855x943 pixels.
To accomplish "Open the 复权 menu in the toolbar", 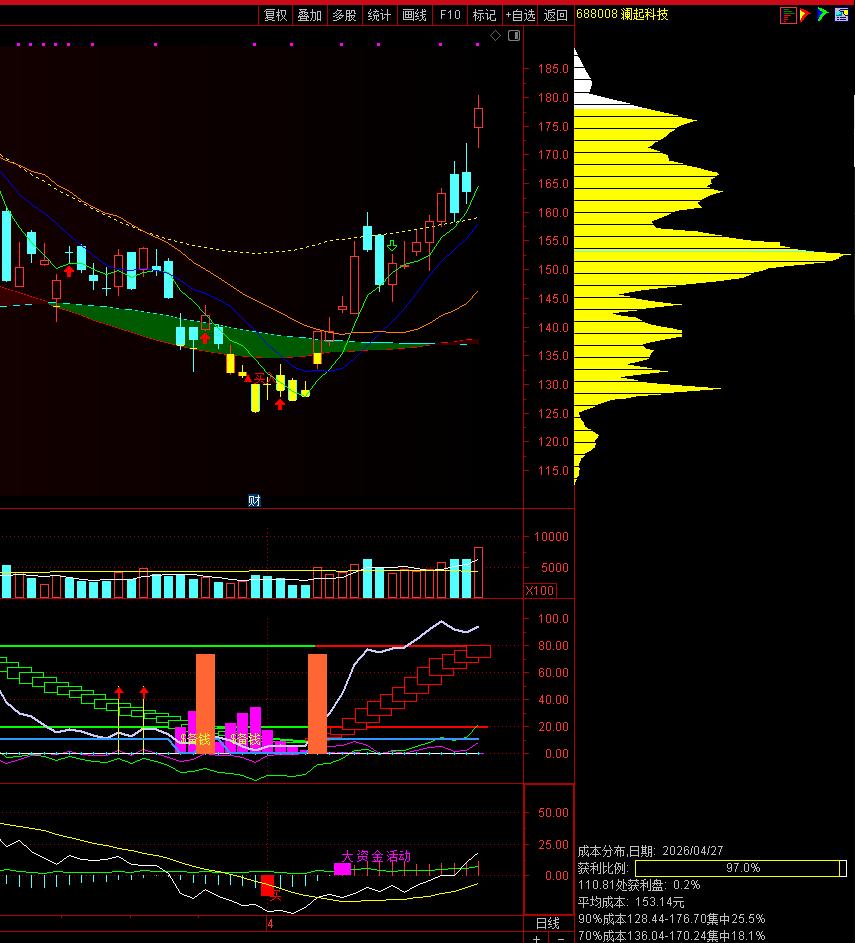I will [275, 15].
